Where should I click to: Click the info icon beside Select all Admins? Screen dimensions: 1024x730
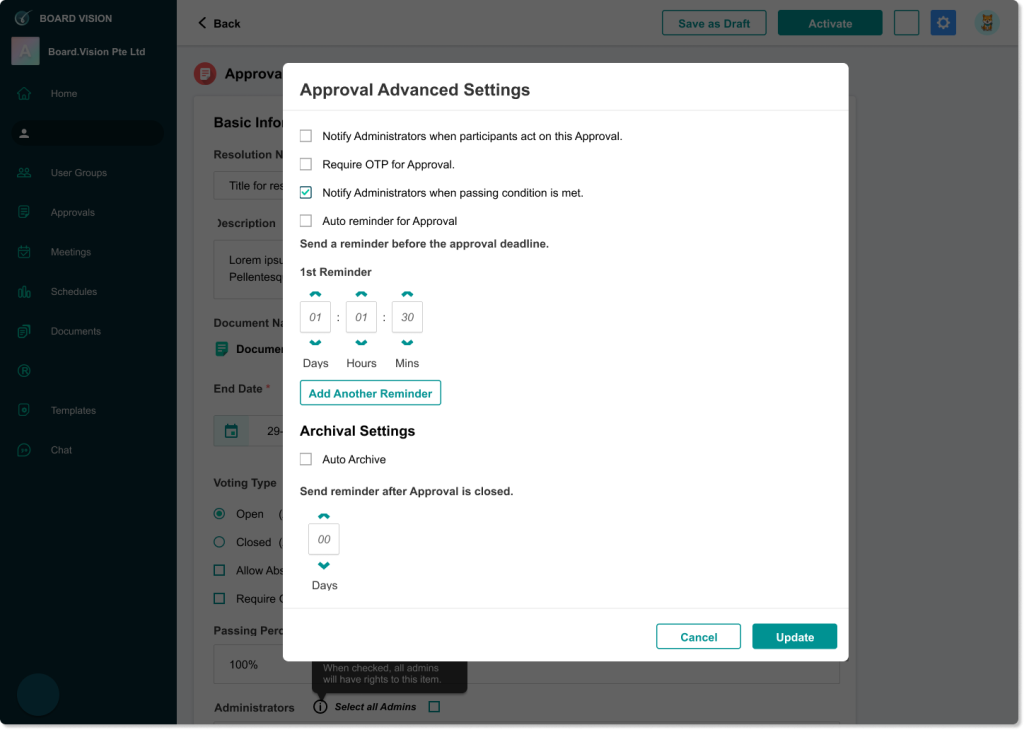pos(320,707)
